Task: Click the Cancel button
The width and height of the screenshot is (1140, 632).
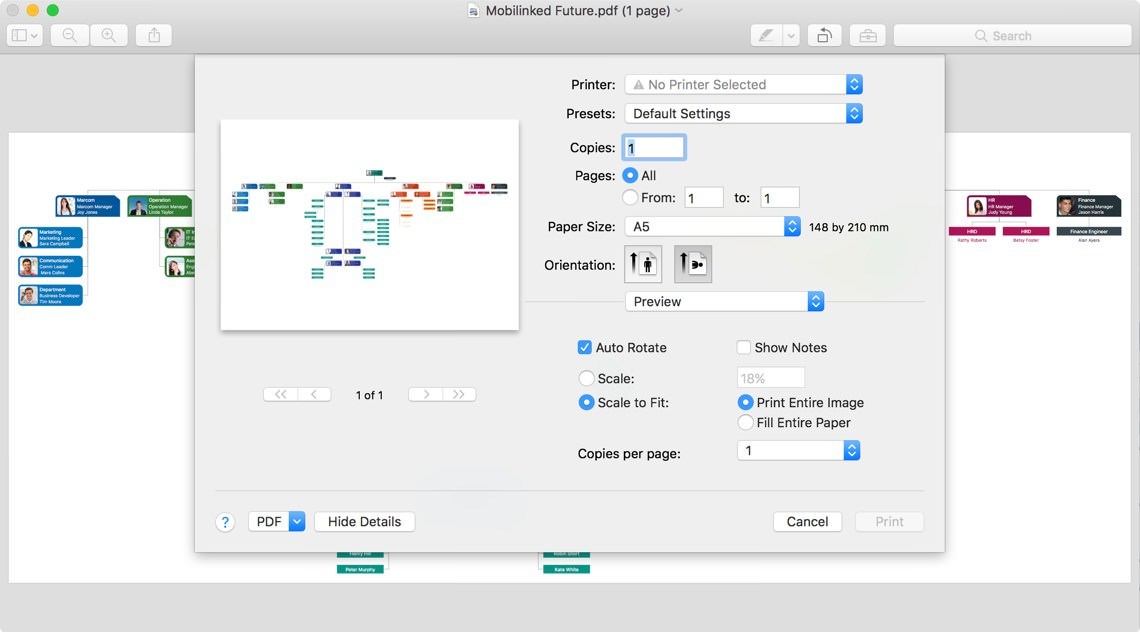Action: click(x=807, y=522)
